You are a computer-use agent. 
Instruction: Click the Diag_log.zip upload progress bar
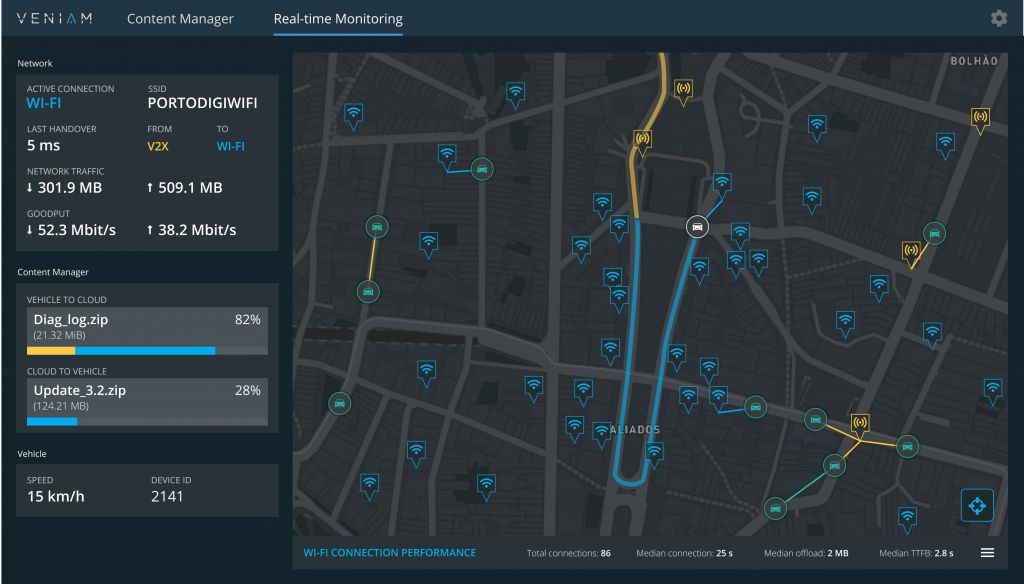pos(147,351)
